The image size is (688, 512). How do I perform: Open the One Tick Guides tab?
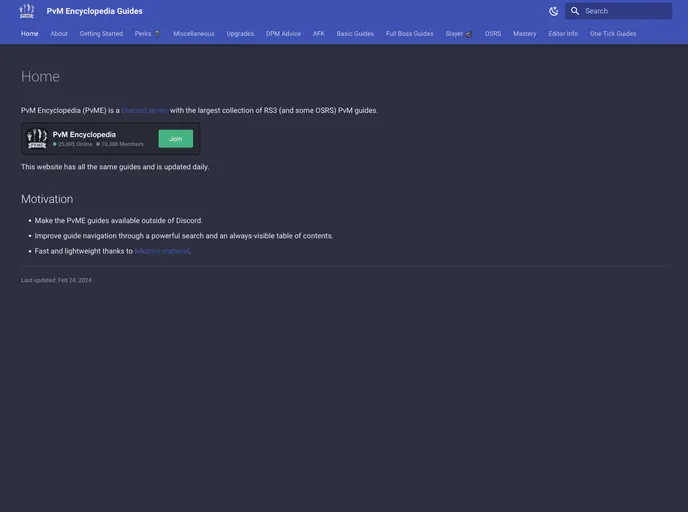613,34
